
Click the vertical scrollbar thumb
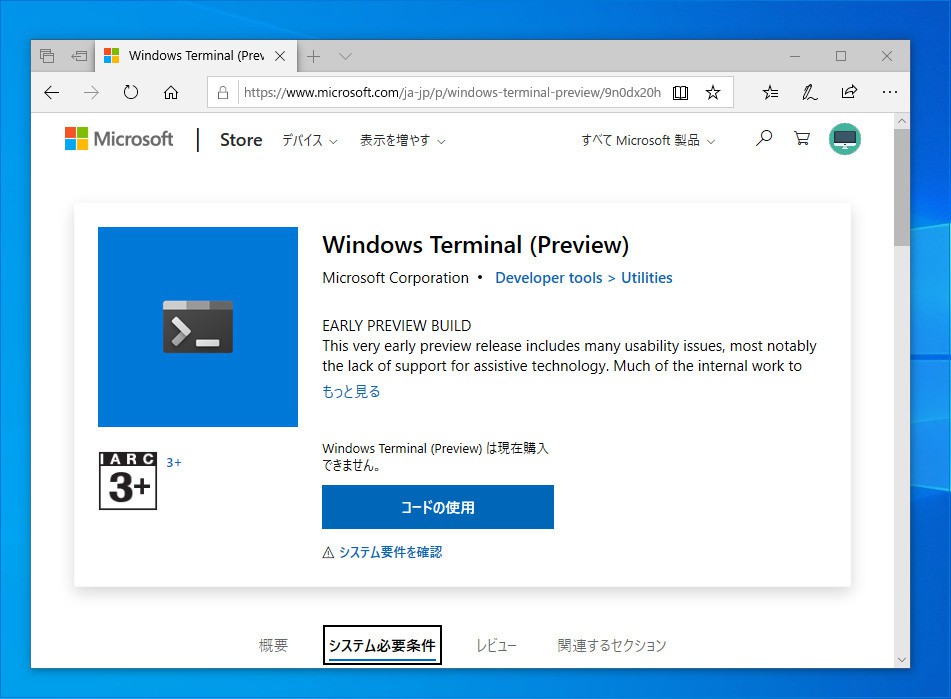pos(902,187)
